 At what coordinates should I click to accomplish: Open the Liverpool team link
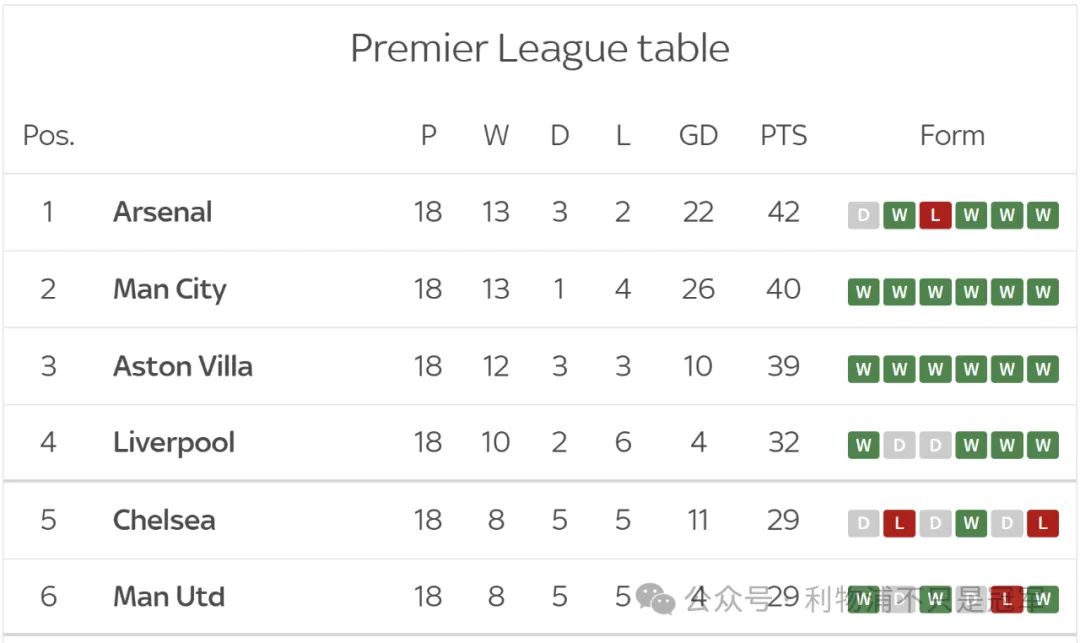pyautogui.click(x=173, y=442)
